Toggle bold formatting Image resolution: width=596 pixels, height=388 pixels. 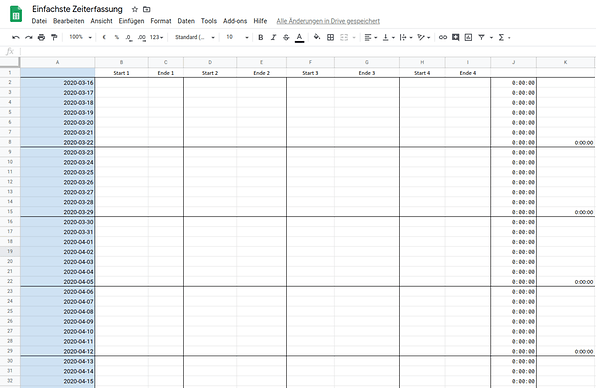tap(260, 37)
